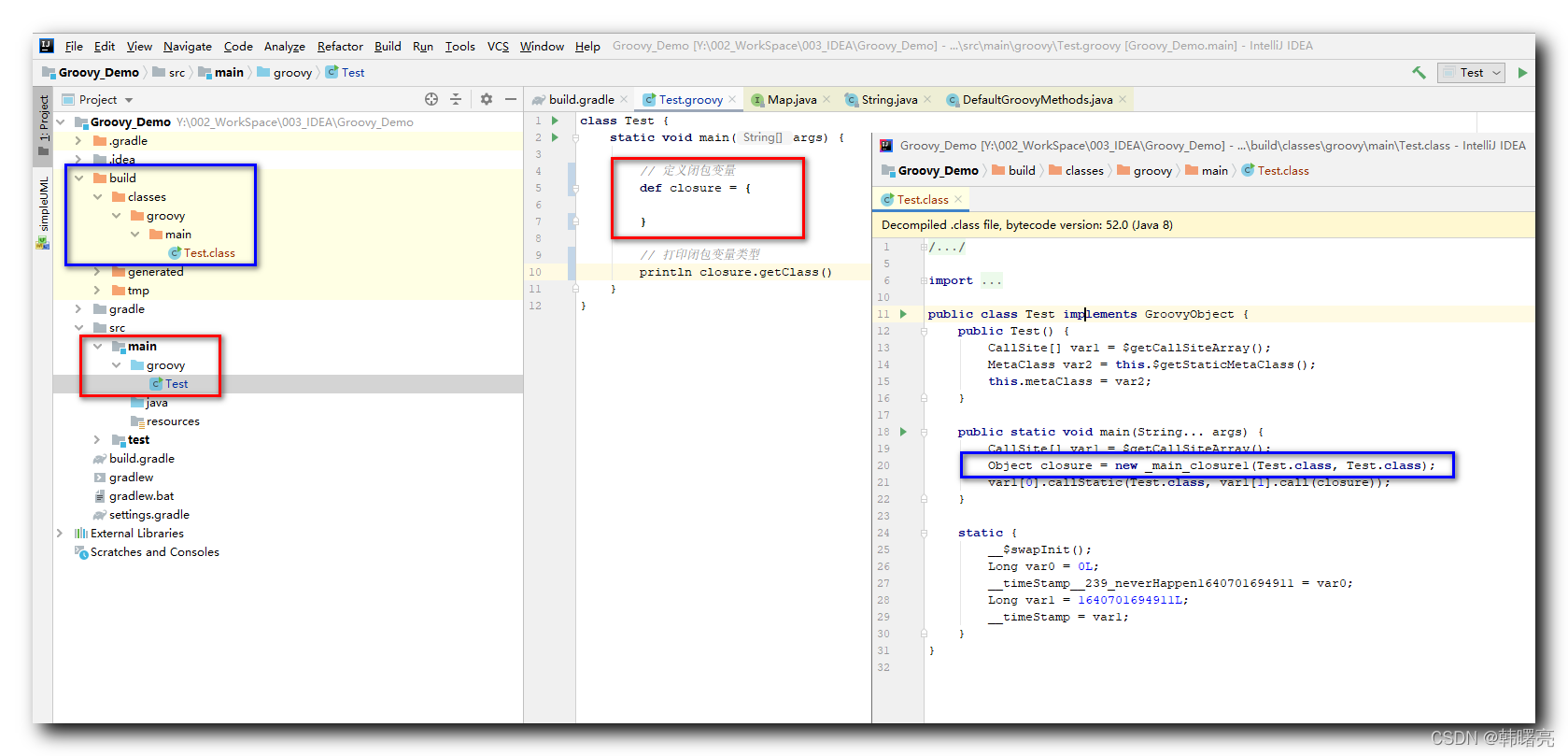Click the fold marker on the public Test() constructor line
The image size is (1568, 756).
924,331
